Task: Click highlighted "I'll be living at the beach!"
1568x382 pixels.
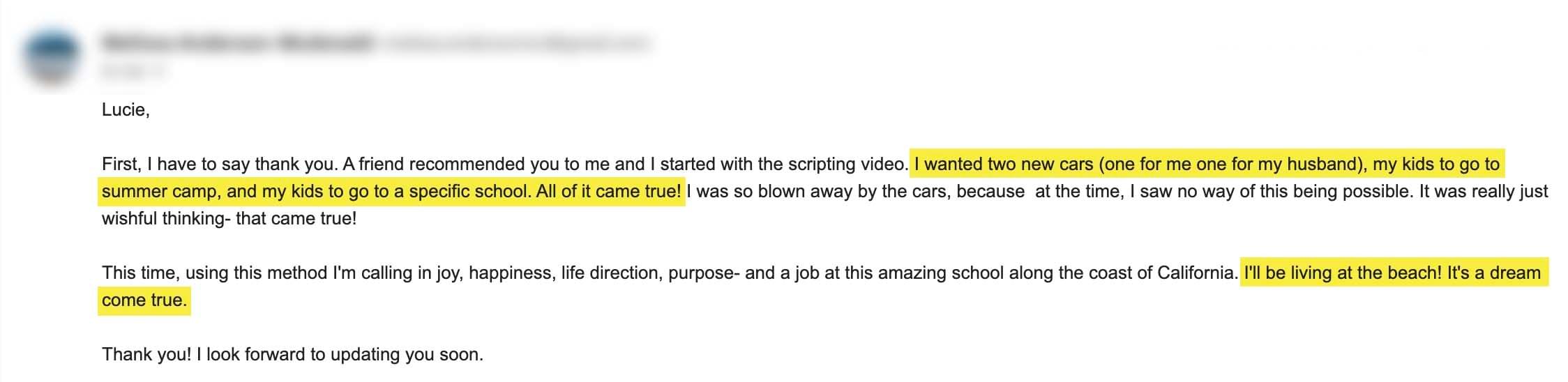Action: [x=1342, y=273]
